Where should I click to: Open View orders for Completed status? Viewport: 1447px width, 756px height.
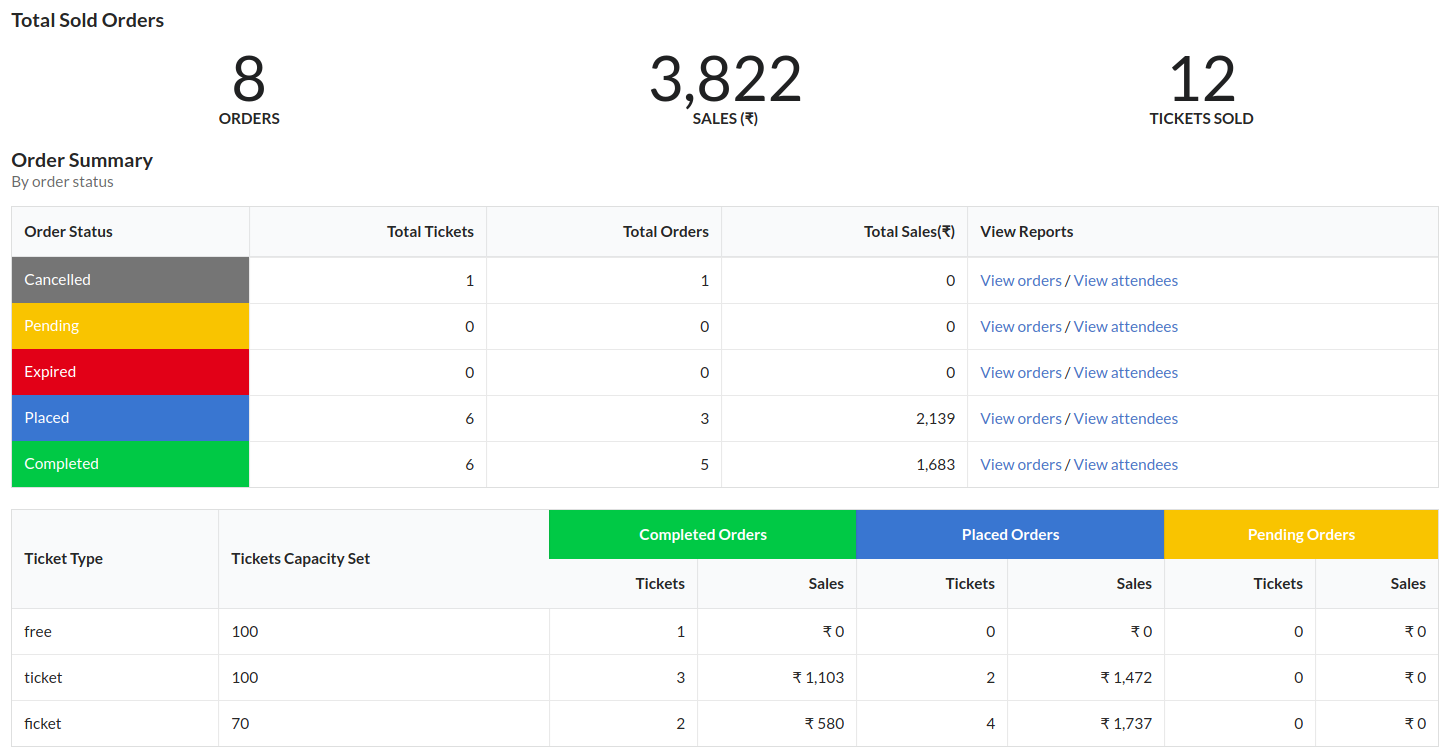tap(1021, 465)
